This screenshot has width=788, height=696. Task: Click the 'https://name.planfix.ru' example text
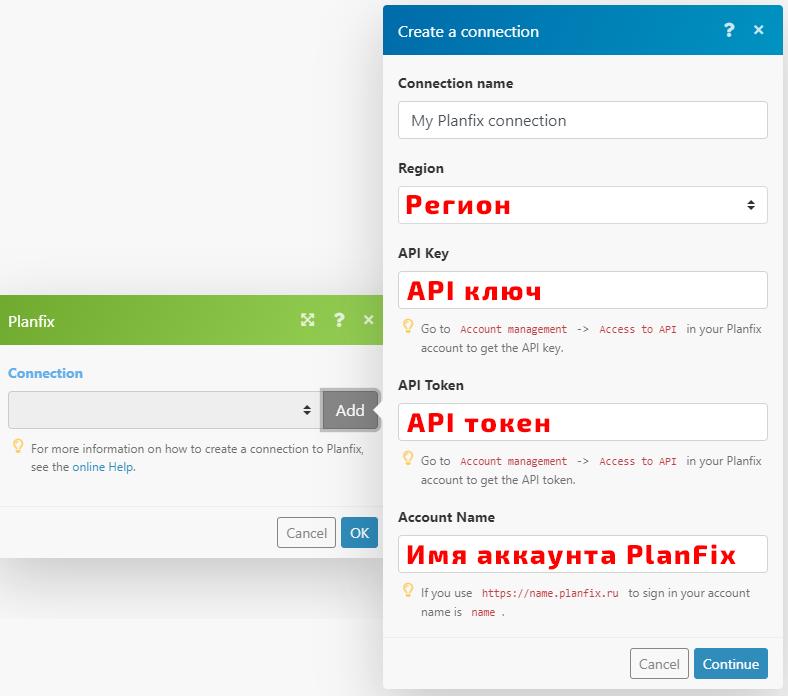pyautogui.click(x=550, y=593)
